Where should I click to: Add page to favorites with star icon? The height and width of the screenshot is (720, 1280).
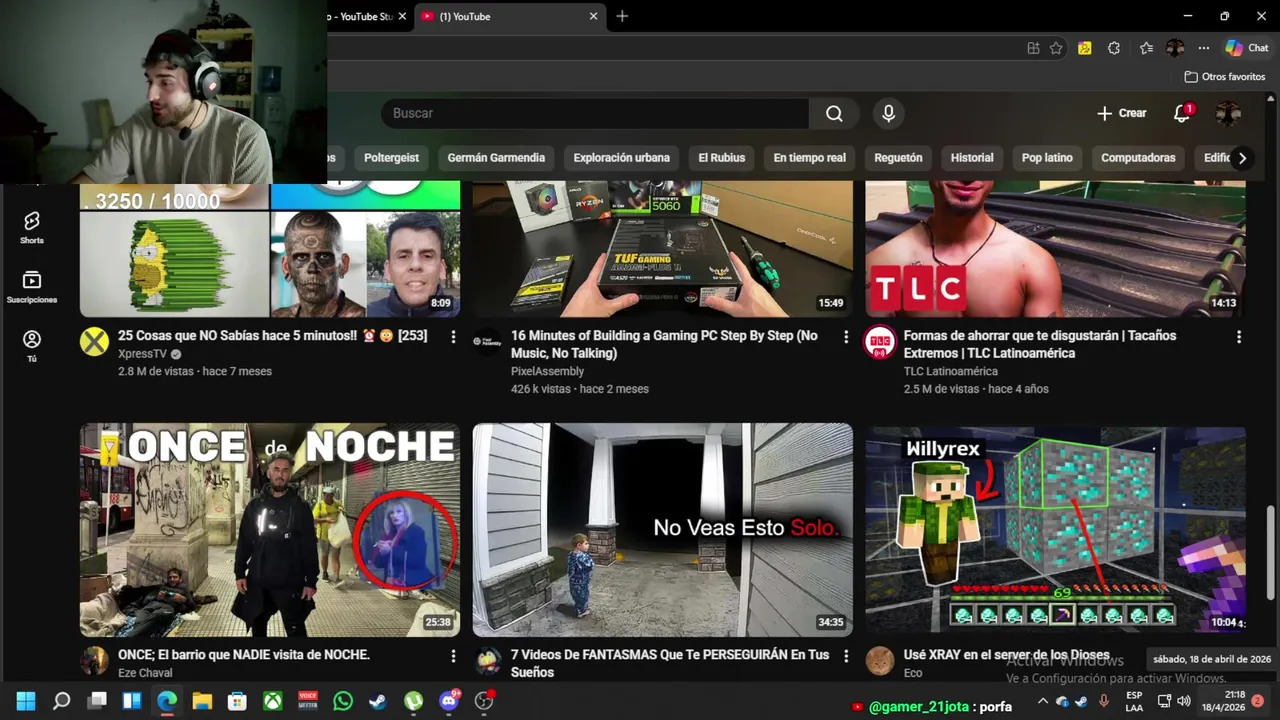[x=1056, y=48]
